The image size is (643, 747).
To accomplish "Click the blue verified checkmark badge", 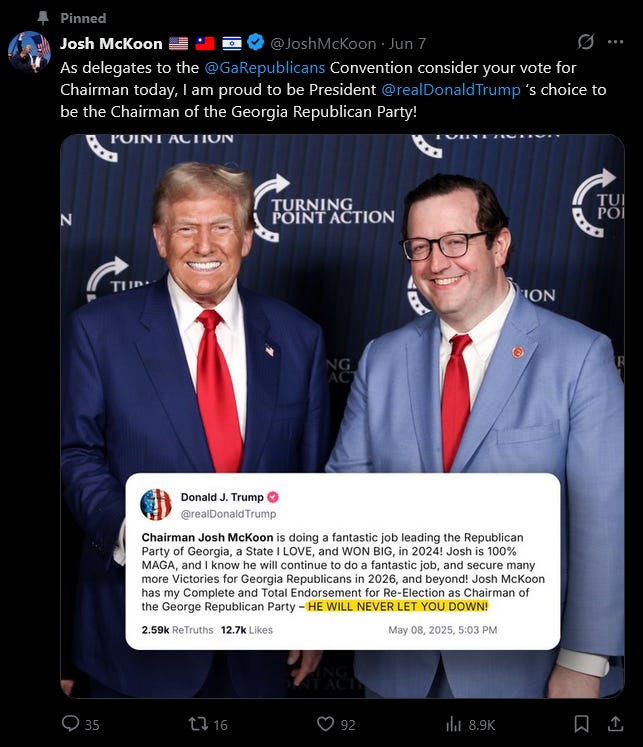I will tap(256, 42).
